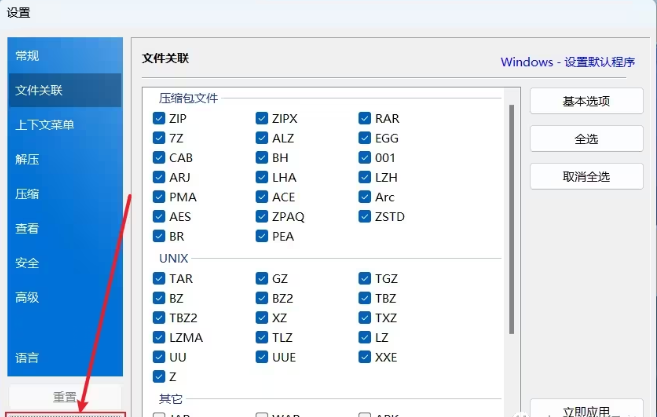Open the 上下文菜单 settings page
The image size is (657, 417).
coord(65,125)
